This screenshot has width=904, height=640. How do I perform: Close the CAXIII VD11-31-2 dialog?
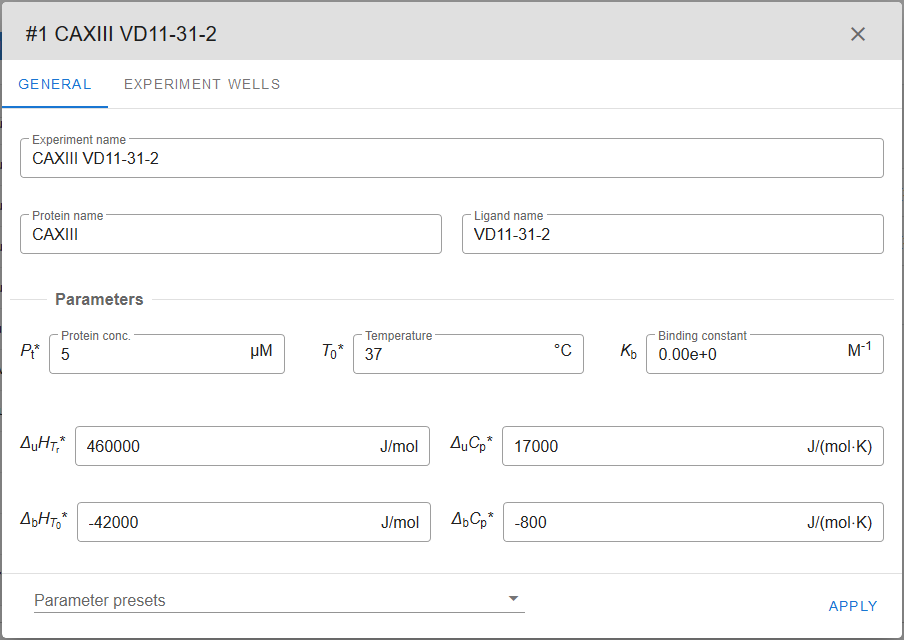coord(857,34)
